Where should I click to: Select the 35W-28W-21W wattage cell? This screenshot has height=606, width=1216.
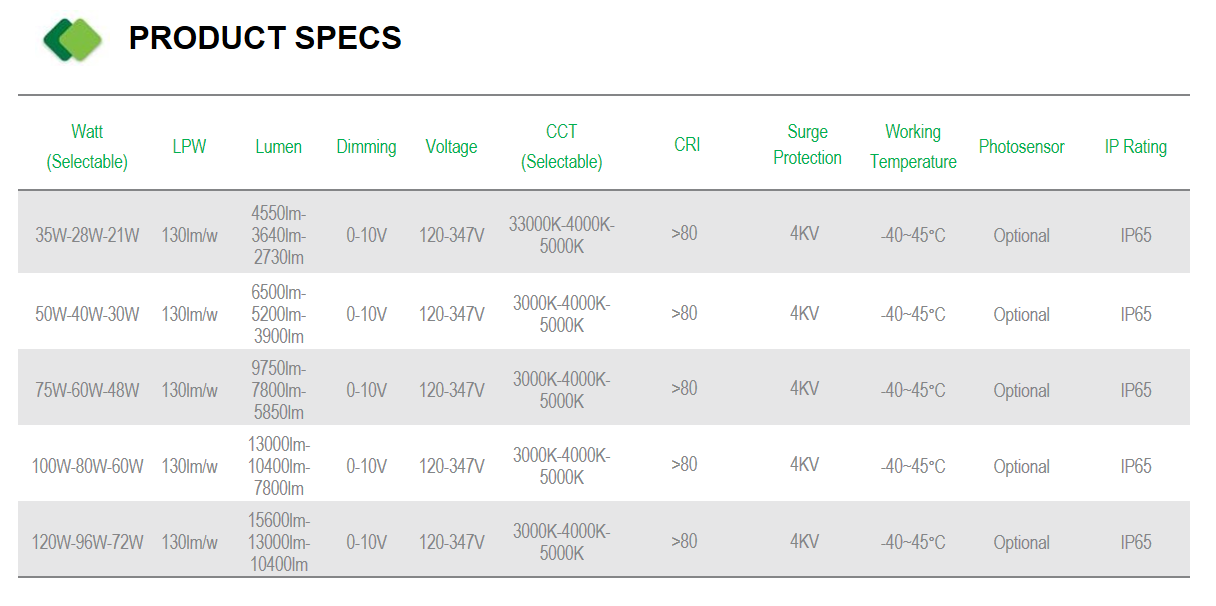pyautogui.click(x=87, y=236)
